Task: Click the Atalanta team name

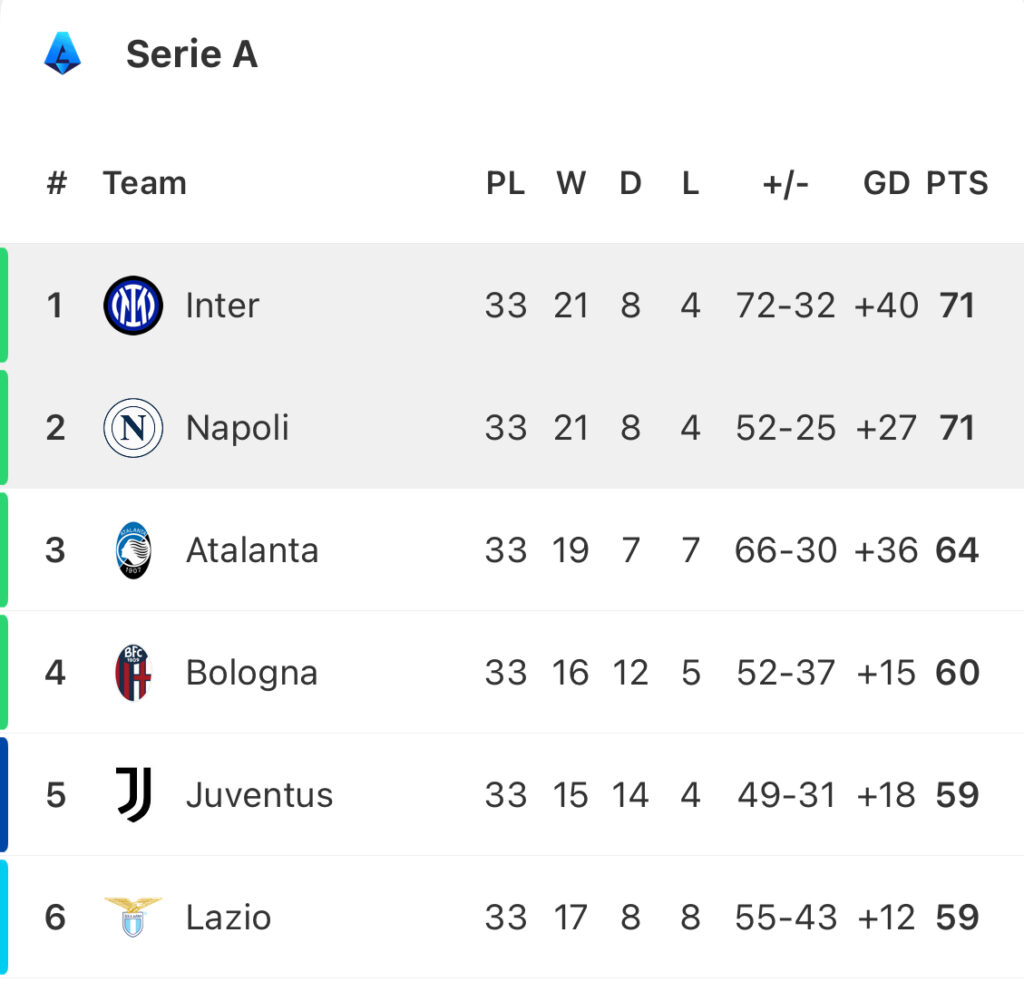Action: coord(253,550)
